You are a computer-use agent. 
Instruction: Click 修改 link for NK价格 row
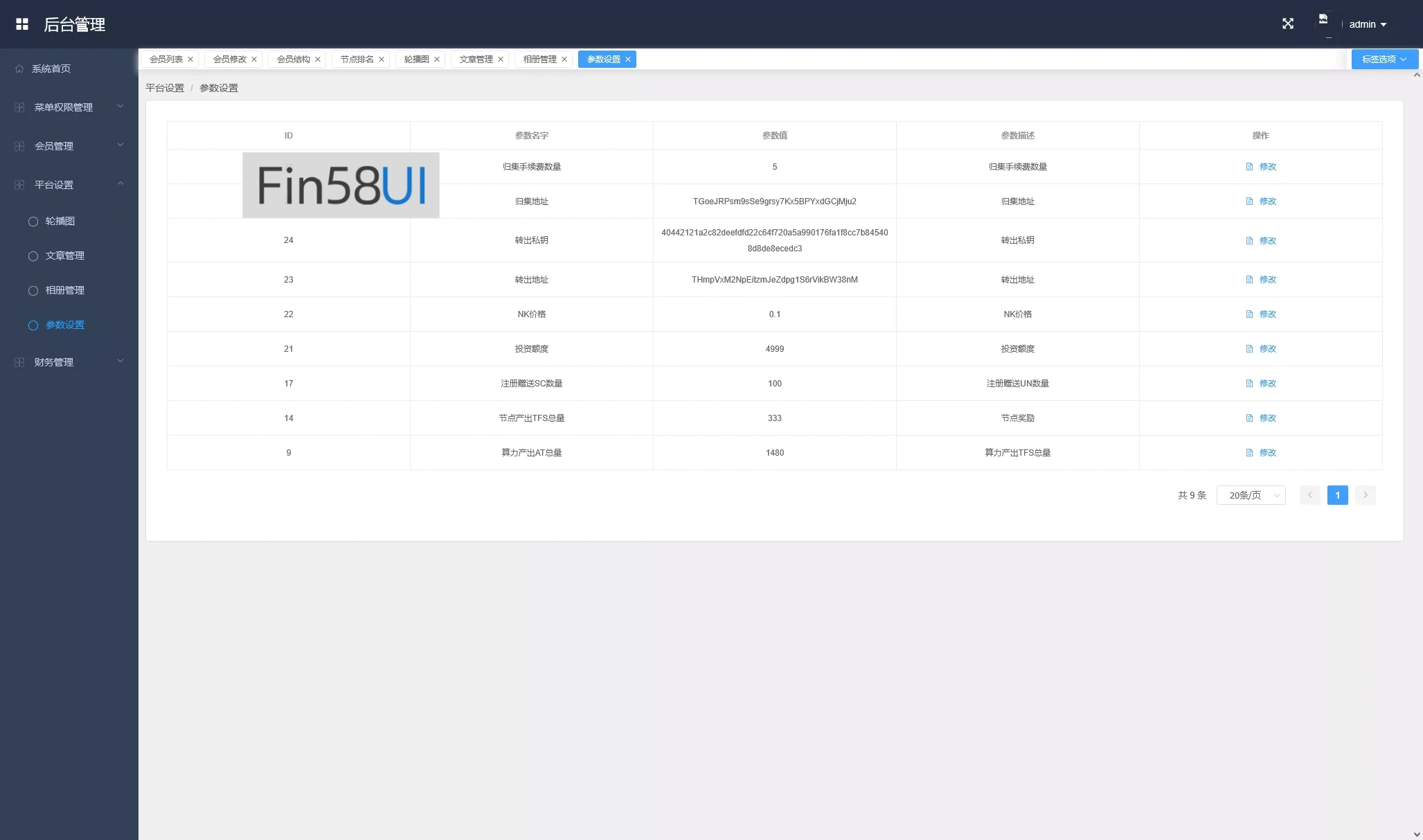point(1267,314)
